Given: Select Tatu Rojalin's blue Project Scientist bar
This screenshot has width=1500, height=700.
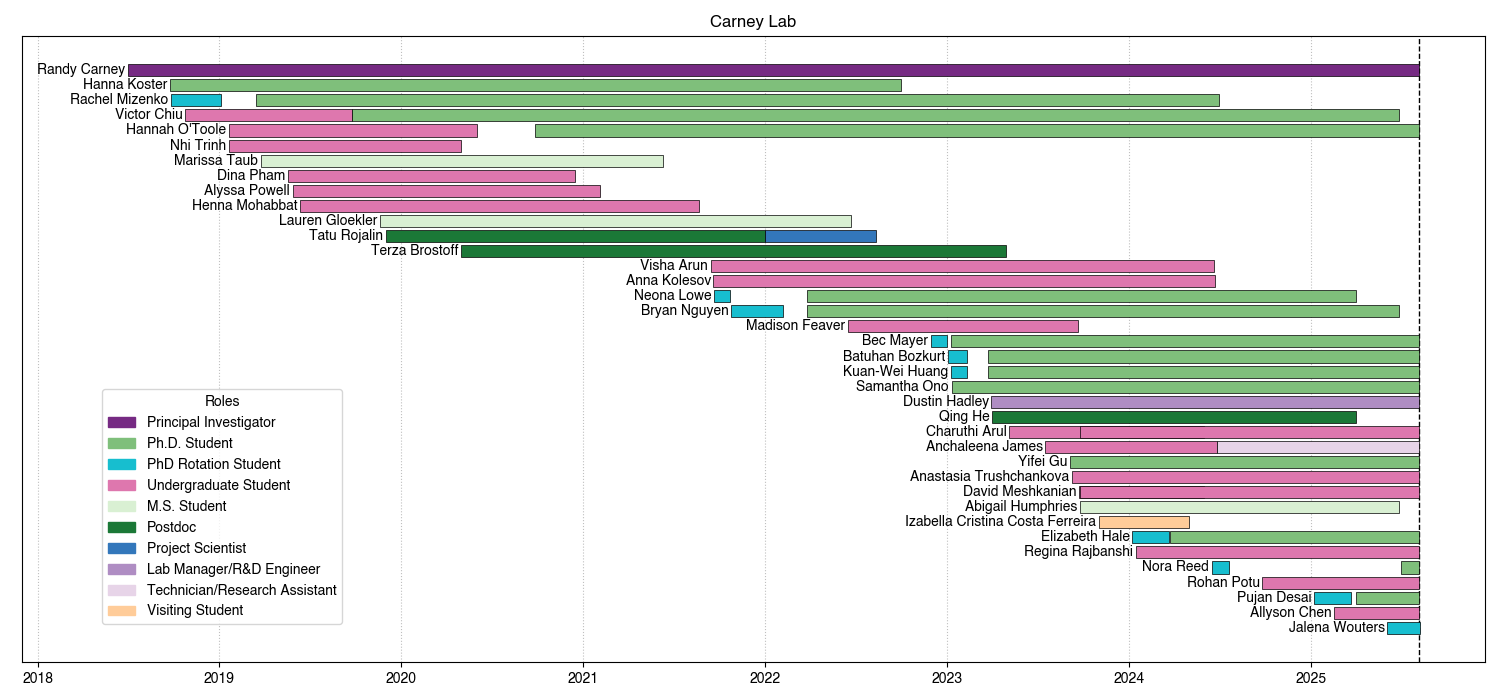Looking at the screenshot, I should point(820,236).
